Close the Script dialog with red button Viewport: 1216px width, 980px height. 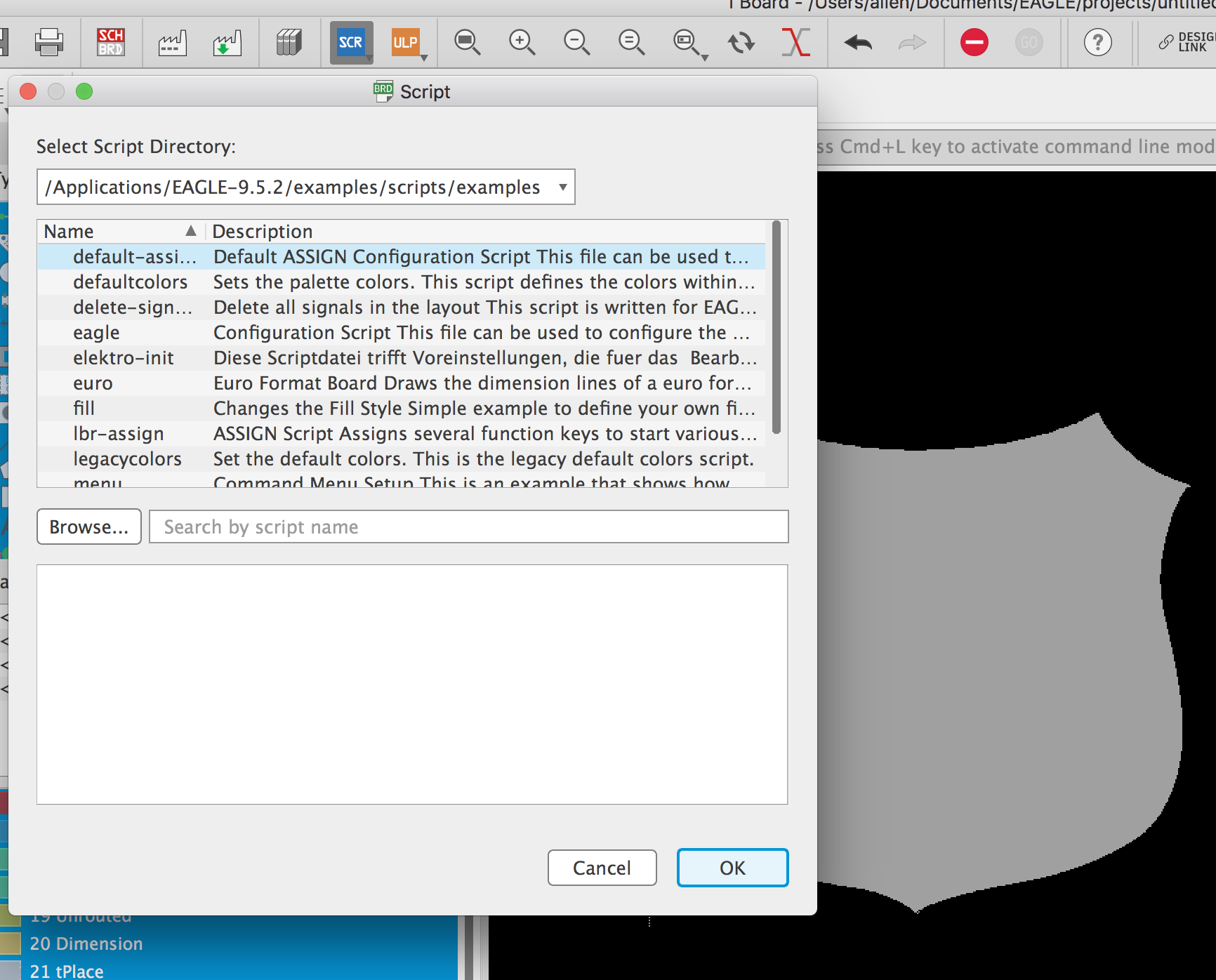(28, 91)
